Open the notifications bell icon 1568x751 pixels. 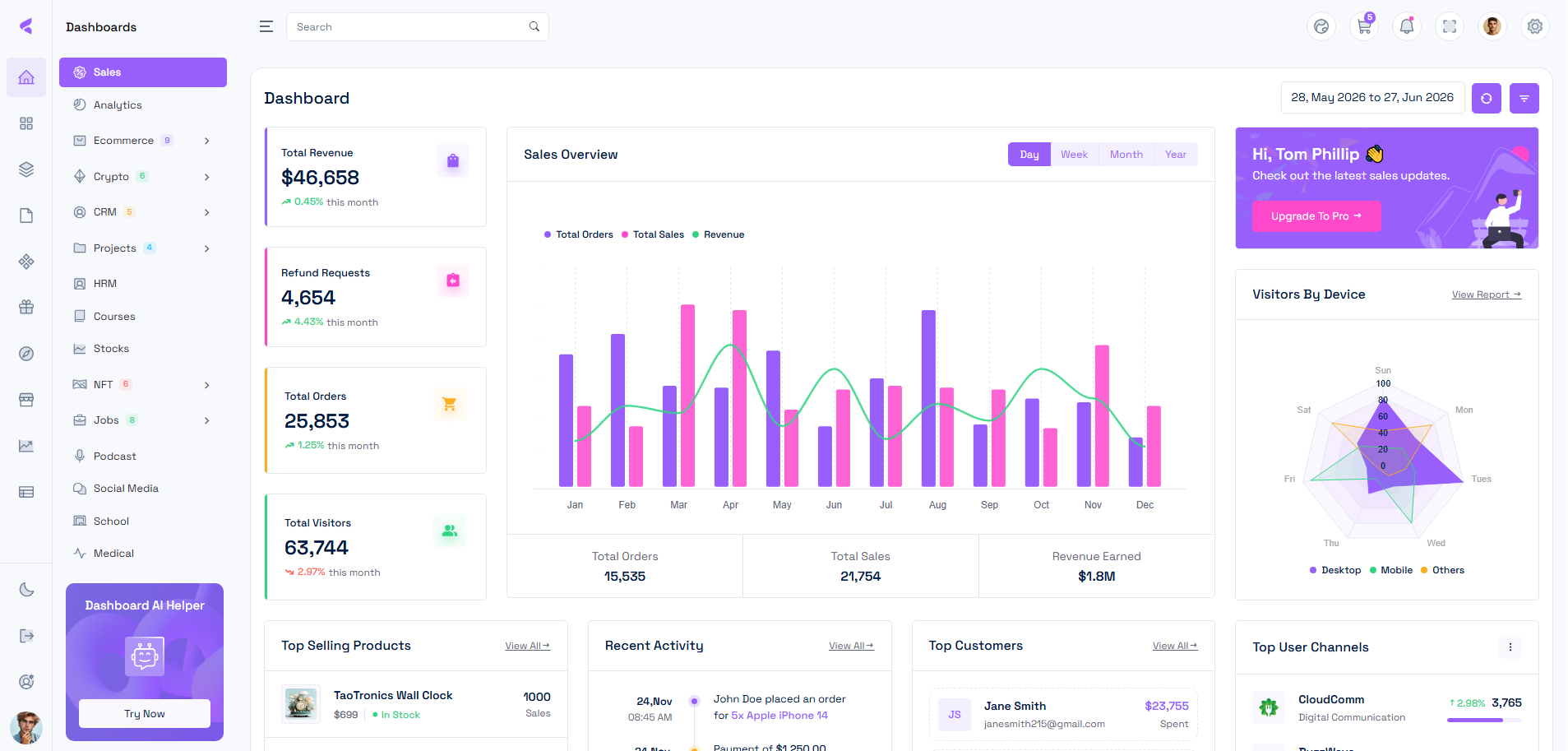coord(1407,26)
